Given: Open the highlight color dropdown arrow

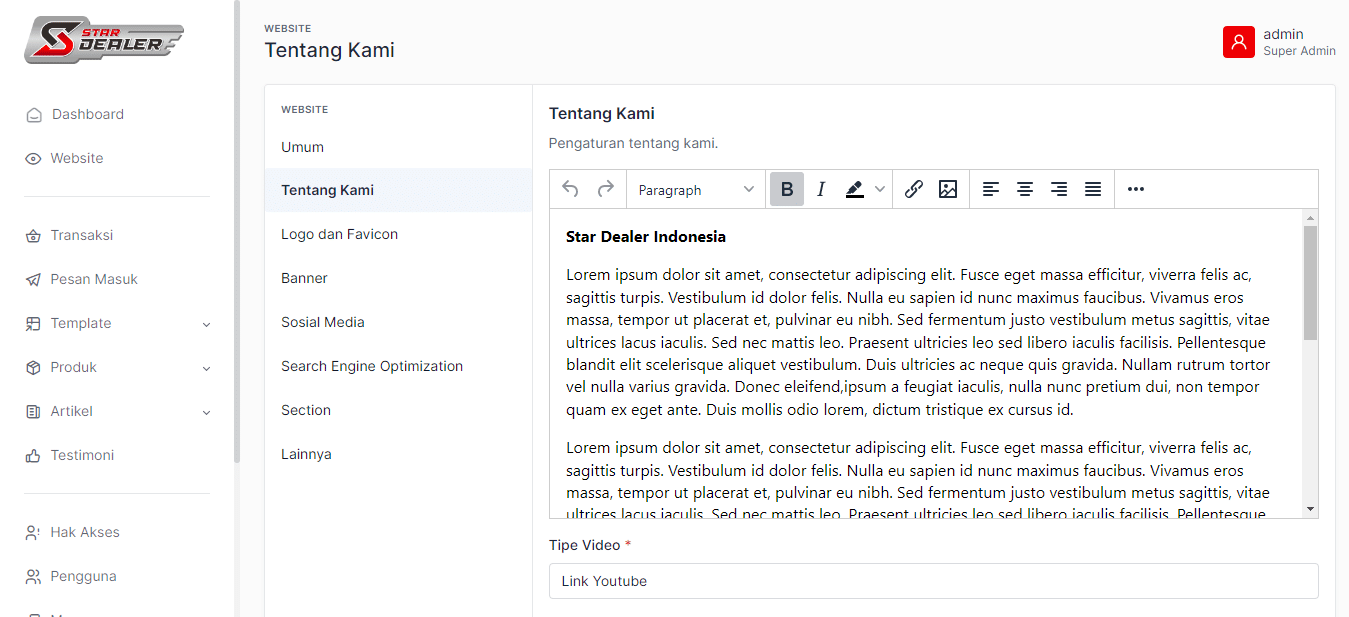Looking at the screenshot, I should coord(880,189).
